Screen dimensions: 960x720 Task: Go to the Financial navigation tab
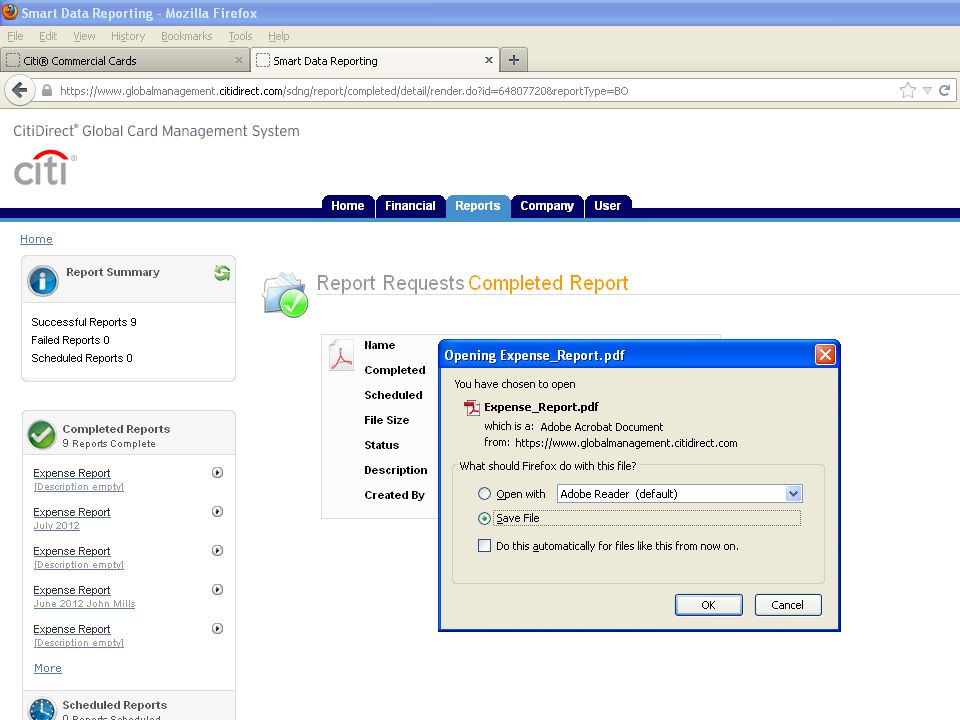pos(410,206)
